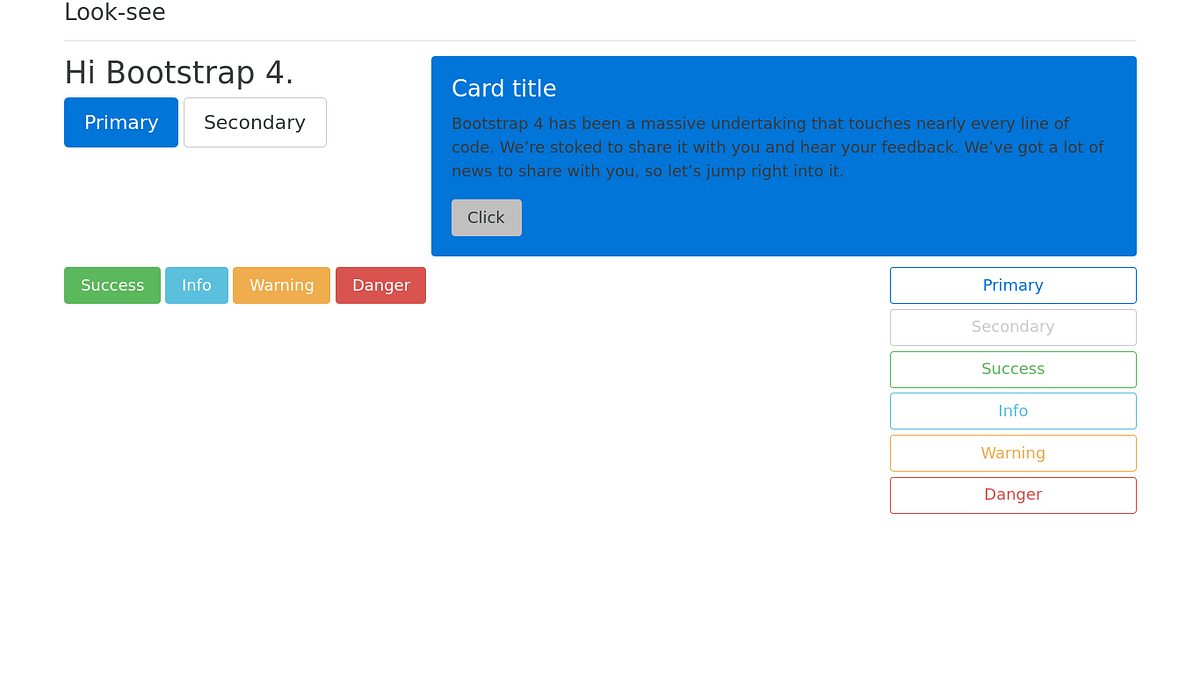Click the red Danger button
Viewport: 1200px width, 685px height.
point(380,285)
